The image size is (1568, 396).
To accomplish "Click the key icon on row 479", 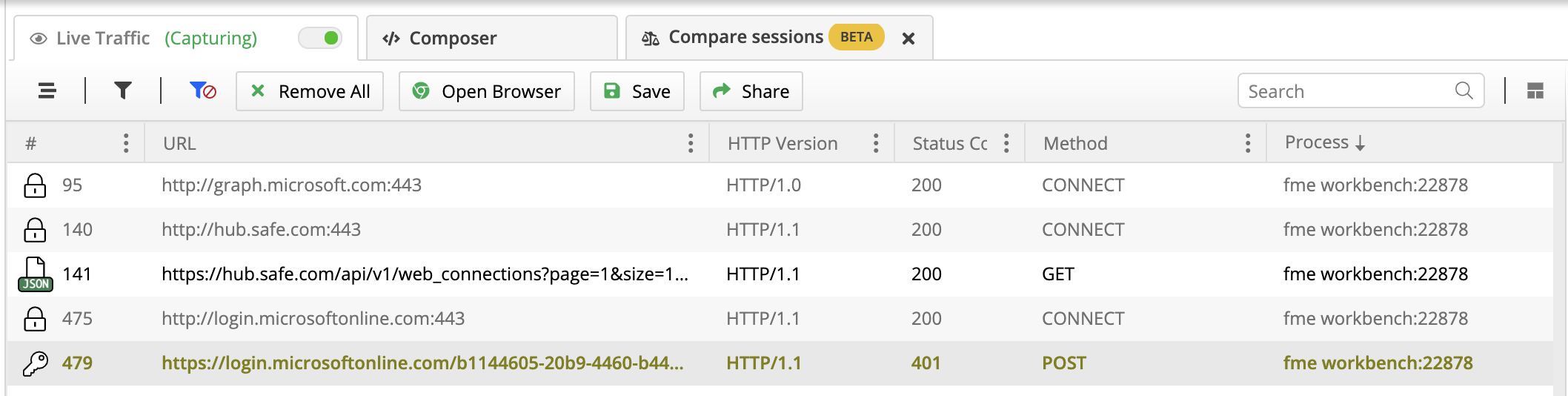I will point(35,363).
